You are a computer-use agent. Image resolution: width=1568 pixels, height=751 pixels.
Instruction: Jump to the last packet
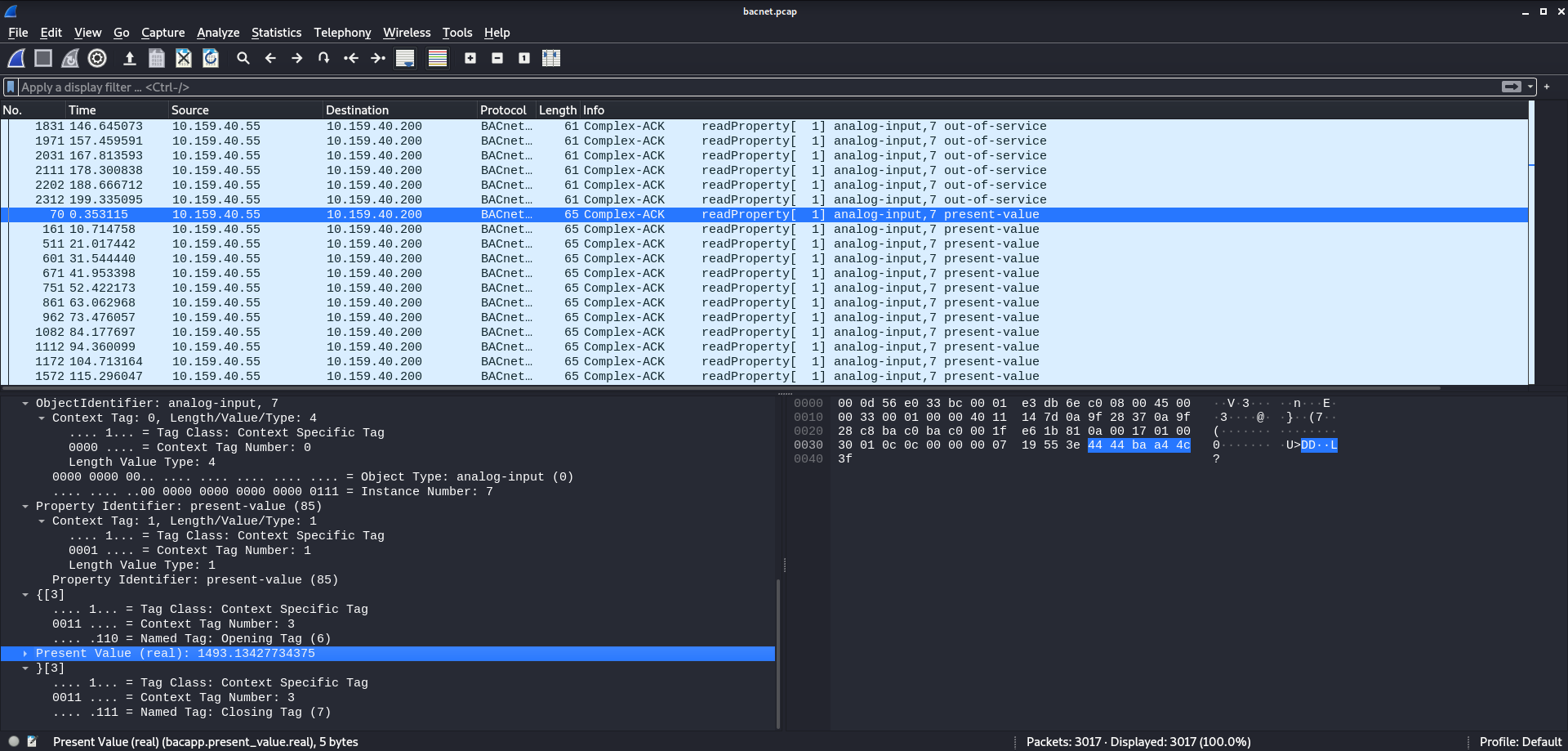click(x=378, y=58)
